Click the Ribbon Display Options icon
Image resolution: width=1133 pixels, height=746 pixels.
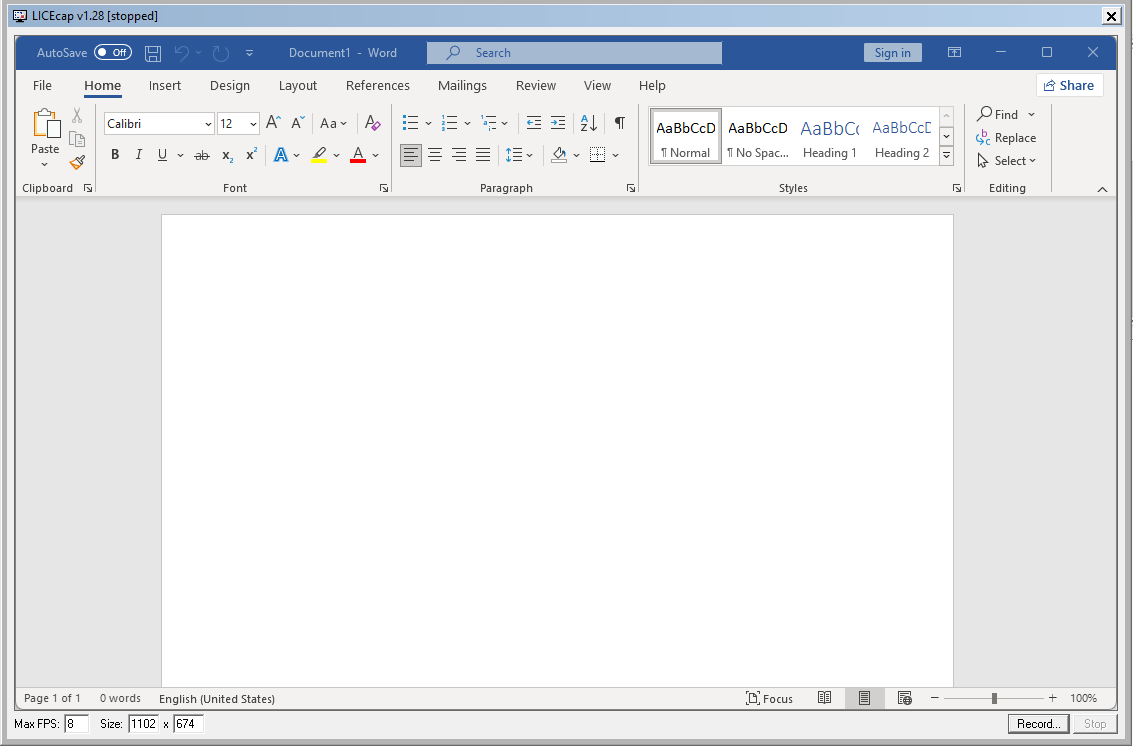[955, 52]
